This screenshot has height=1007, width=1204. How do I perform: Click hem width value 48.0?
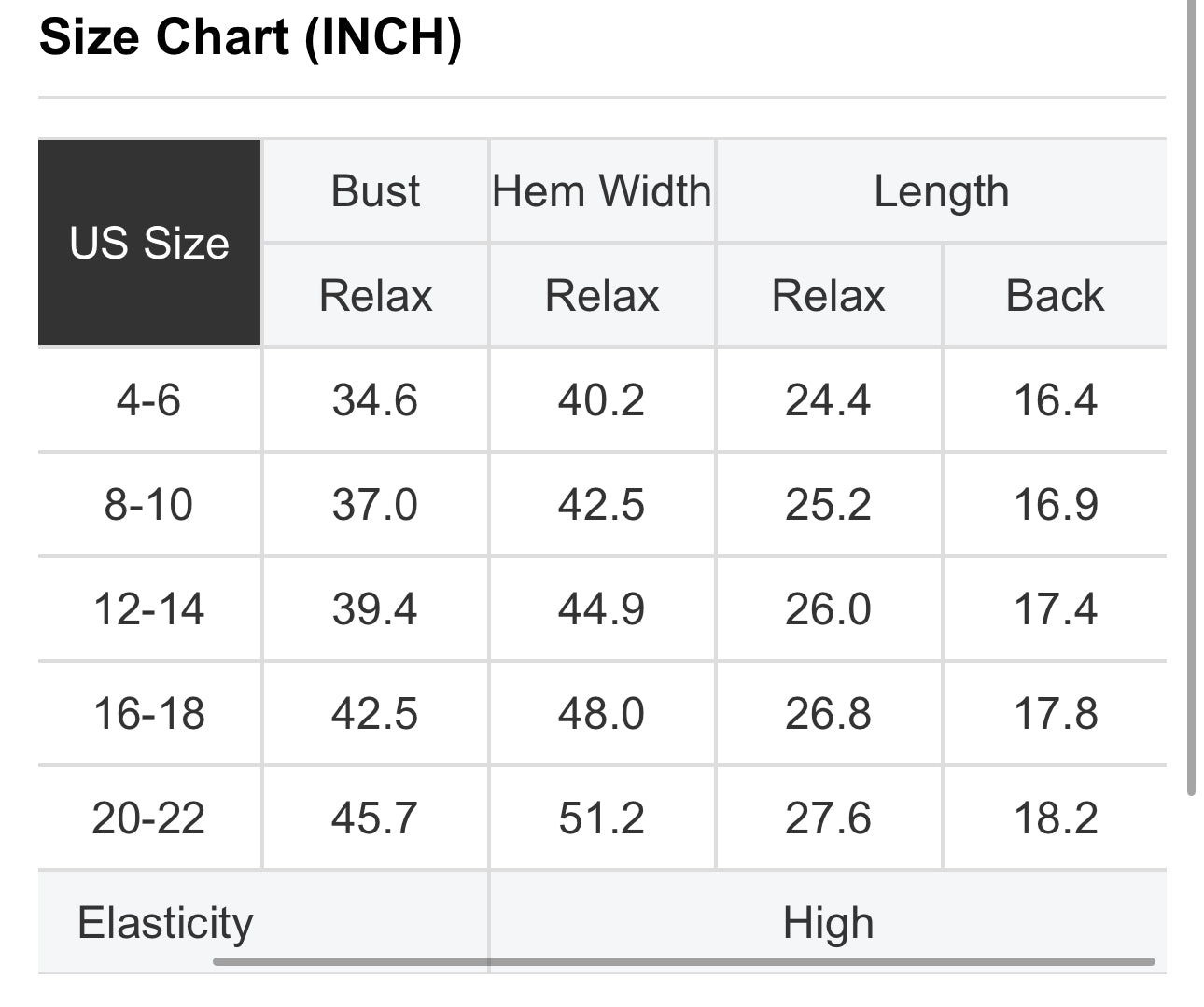click(602, 714)
